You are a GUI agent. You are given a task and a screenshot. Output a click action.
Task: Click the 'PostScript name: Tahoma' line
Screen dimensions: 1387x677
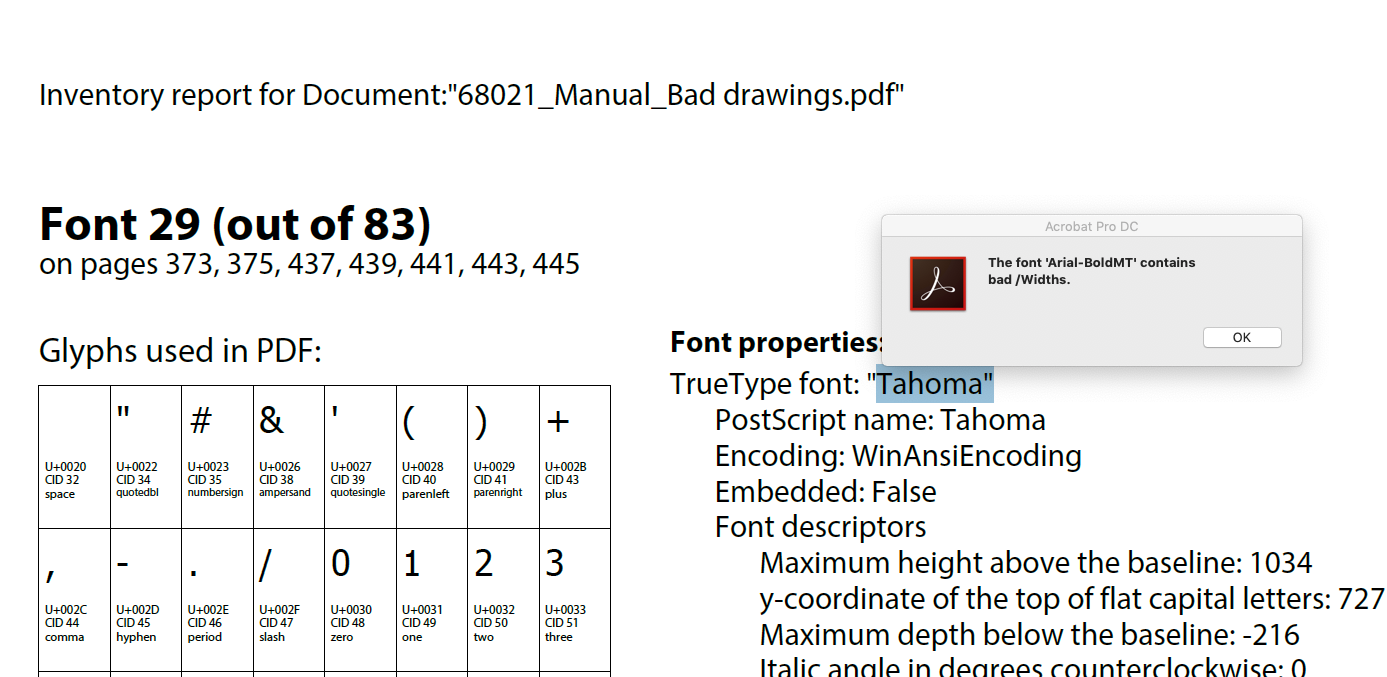tap(880, 420)
